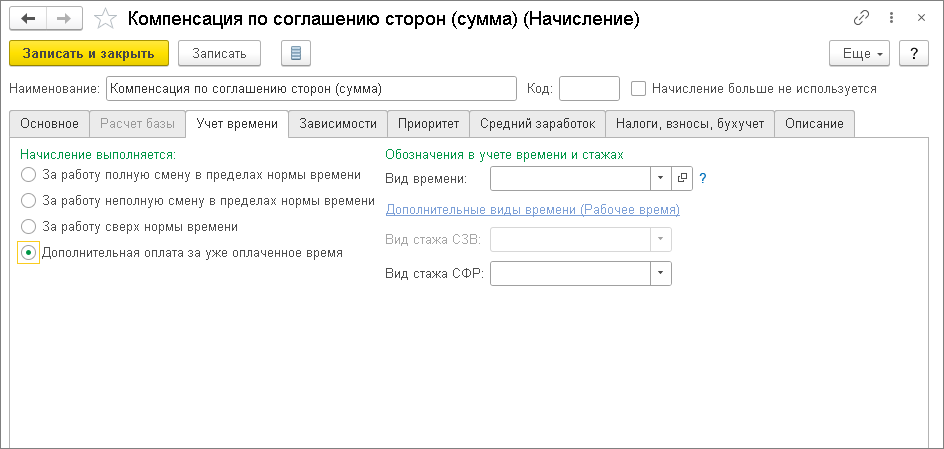The image size is (944, 449).
Task: Click the blue question mark hint
Action: (702, 178)
